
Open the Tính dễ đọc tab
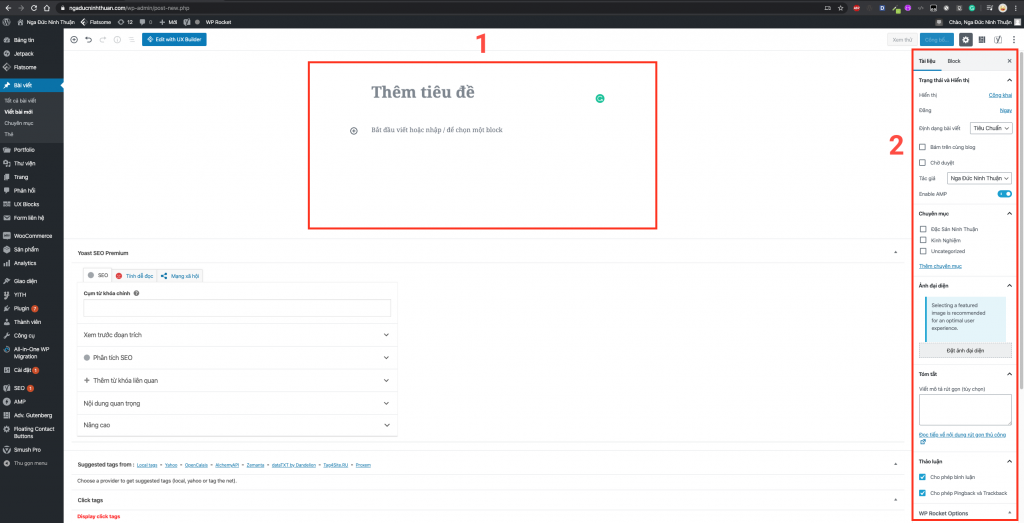(135, 276)
